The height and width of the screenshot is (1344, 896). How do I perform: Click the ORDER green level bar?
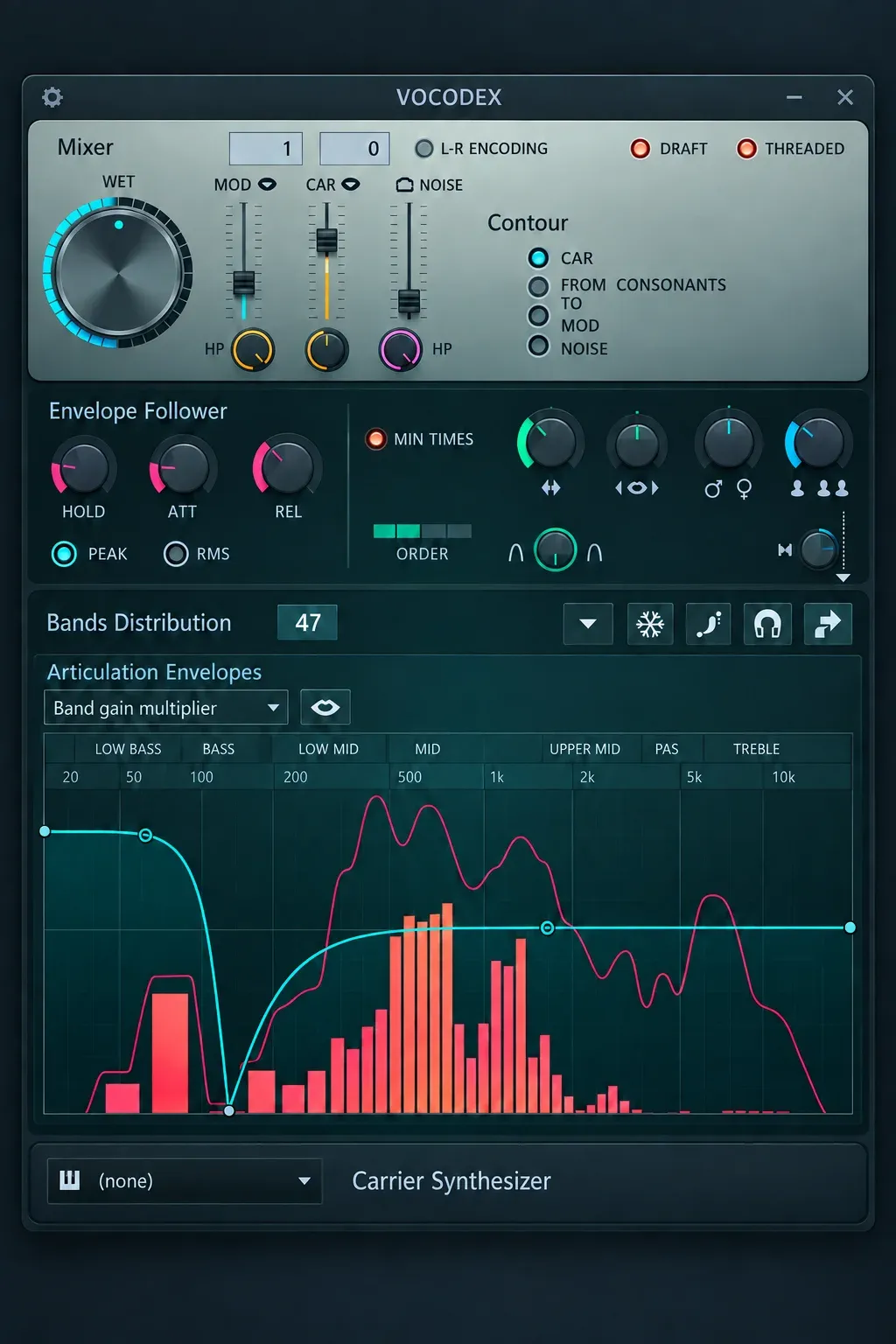423,531
